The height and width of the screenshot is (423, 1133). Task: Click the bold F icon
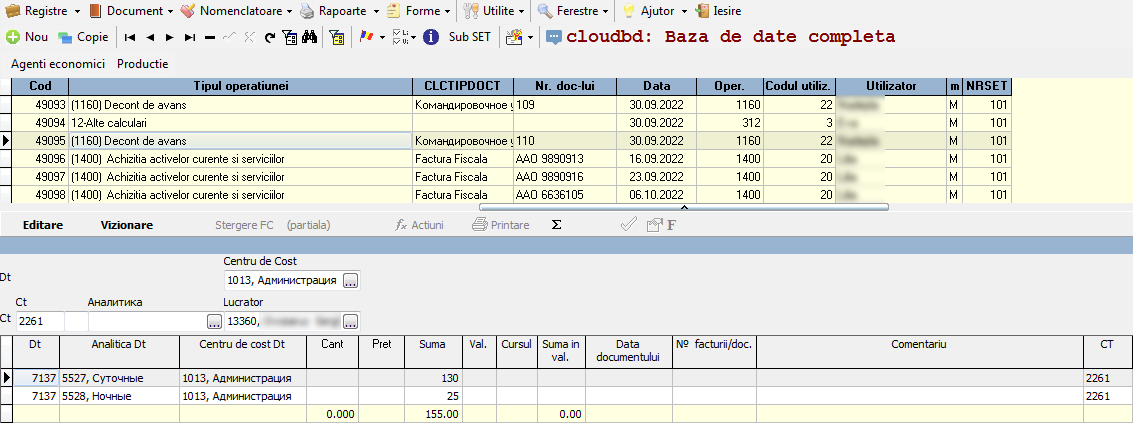671,225
